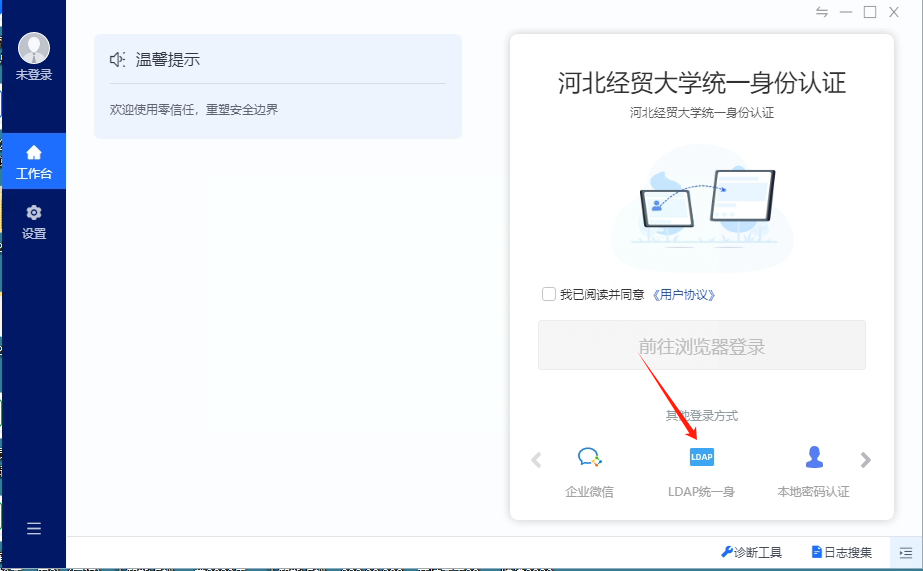Open 日志搜集 log collection

(842, 552)
